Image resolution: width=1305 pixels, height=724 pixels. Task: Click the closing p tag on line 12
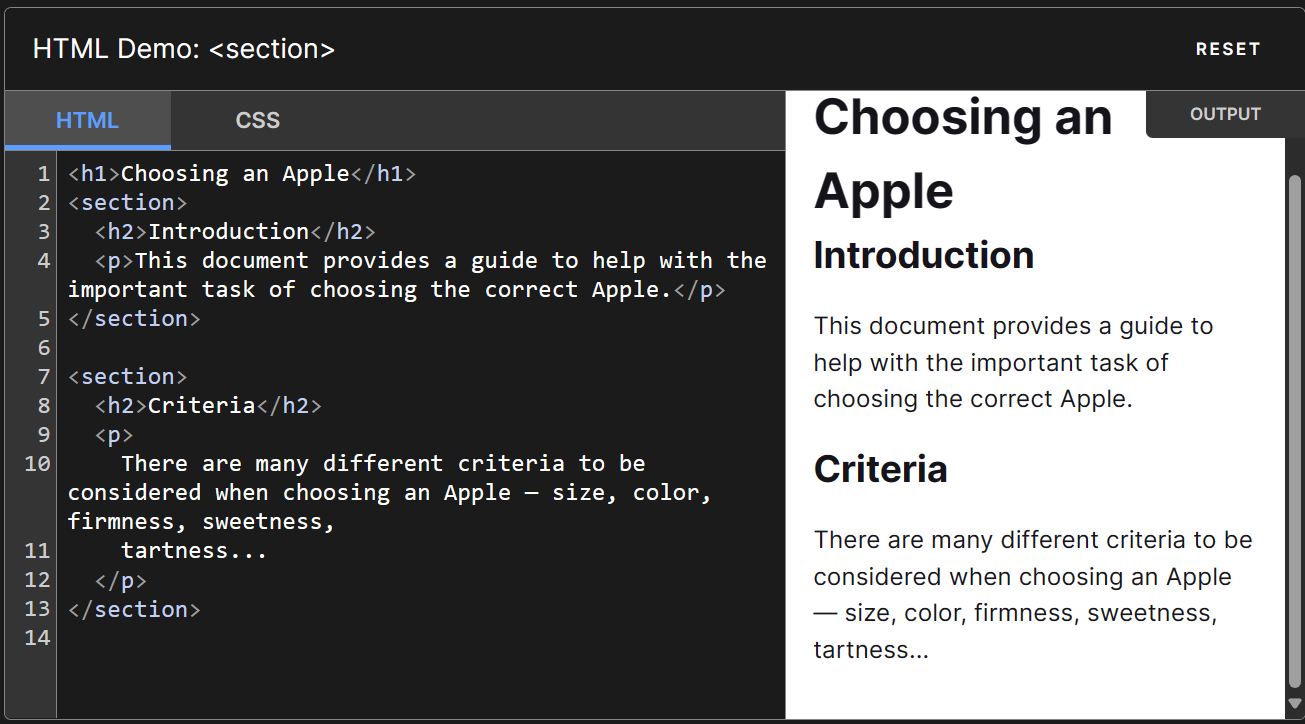coord(121,580)
